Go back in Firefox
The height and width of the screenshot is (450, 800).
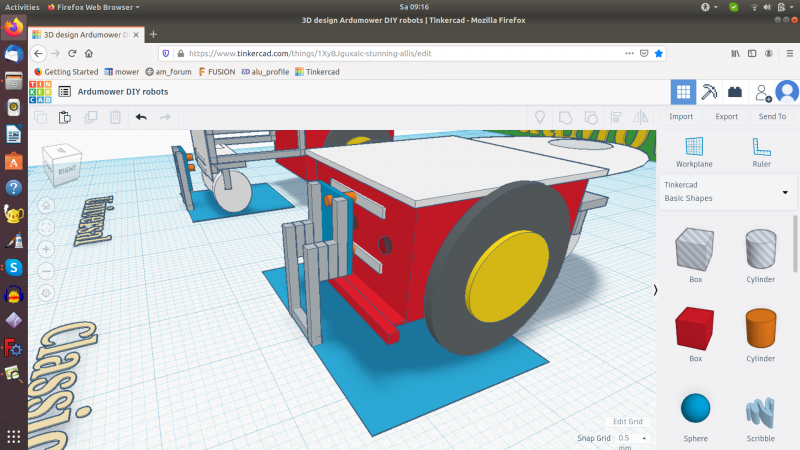pyautogui.click(x=38, y=54)
